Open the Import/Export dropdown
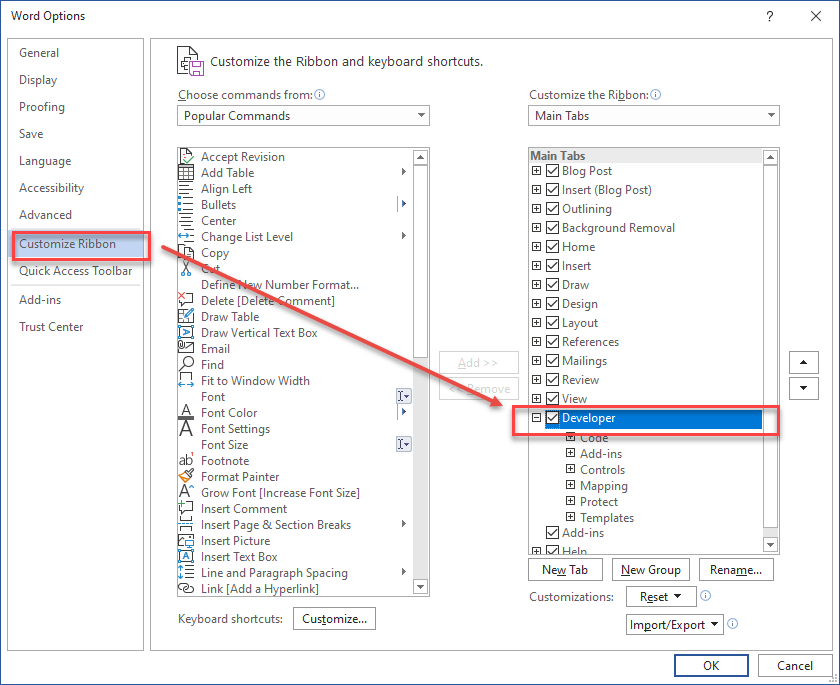 [674, 624]
